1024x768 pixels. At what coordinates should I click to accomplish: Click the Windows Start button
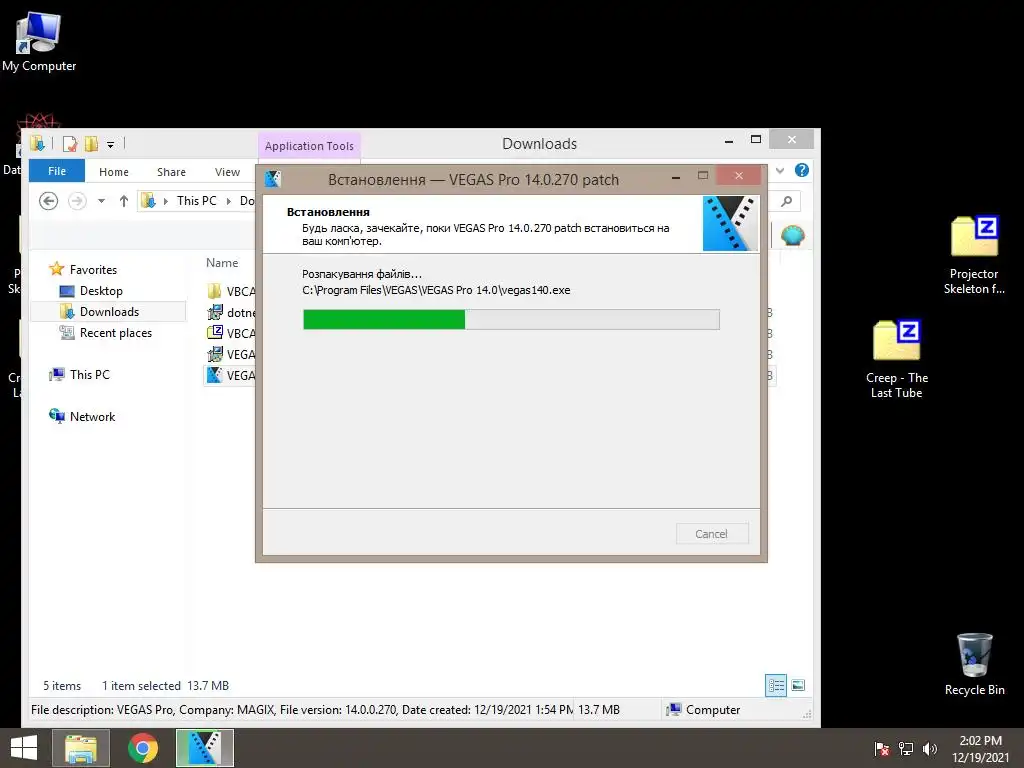coord(24,748)
